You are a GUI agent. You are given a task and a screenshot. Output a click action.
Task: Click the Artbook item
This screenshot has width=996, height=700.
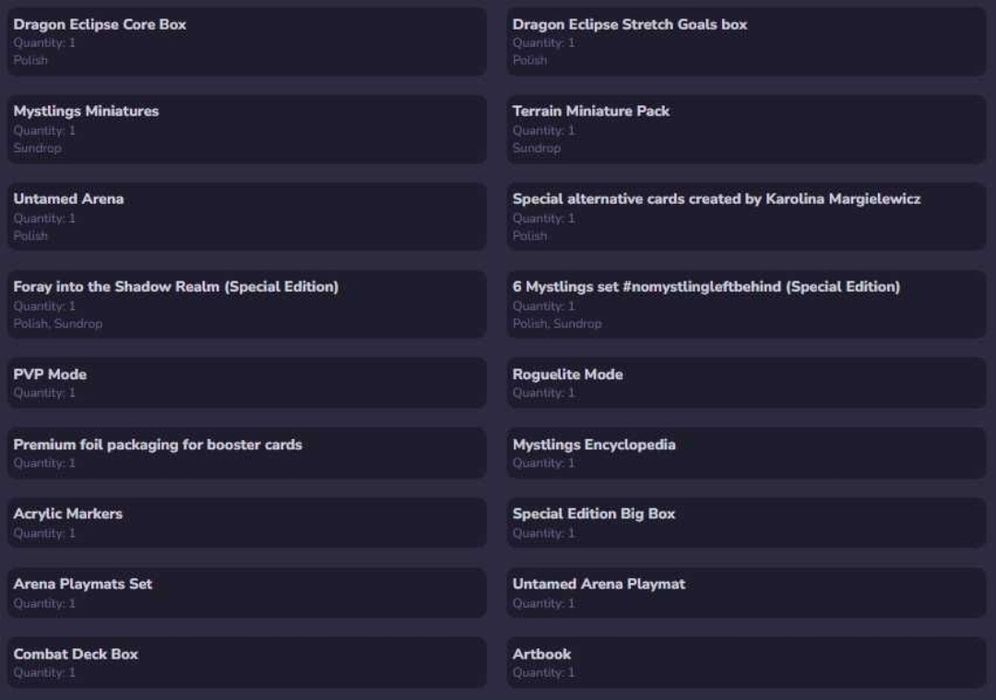coord(745,662)
